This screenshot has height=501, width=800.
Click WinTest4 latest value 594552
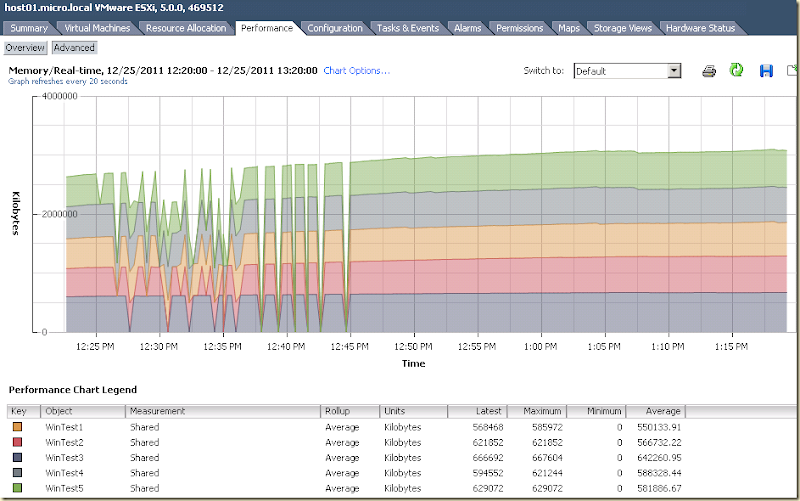(x=488, y=473)
